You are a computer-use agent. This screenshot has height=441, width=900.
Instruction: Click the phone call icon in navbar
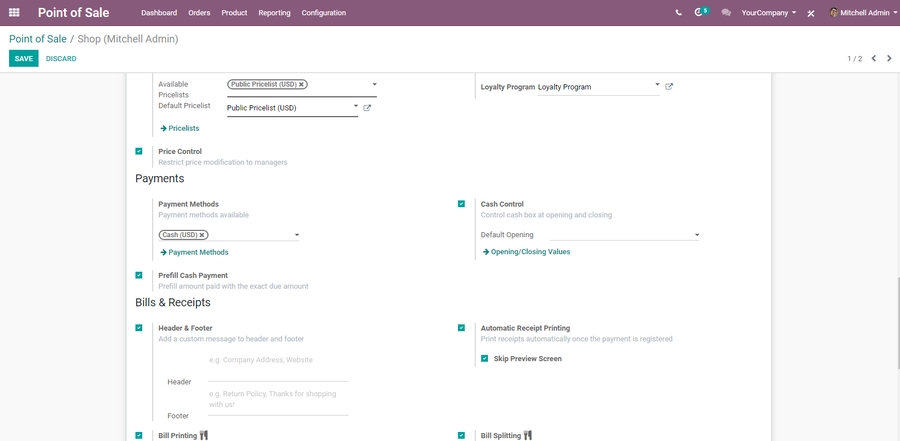pos(679,13)
